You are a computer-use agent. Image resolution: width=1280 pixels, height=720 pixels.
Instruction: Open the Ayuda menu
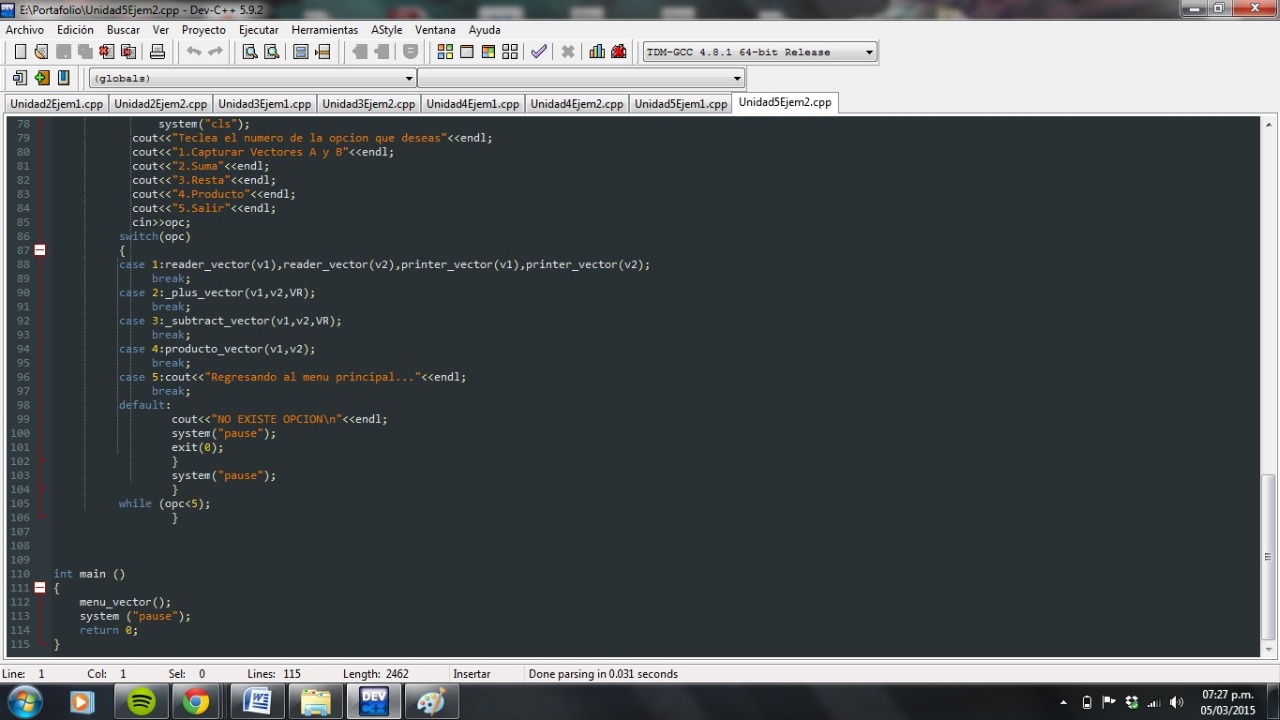(484, 30)
